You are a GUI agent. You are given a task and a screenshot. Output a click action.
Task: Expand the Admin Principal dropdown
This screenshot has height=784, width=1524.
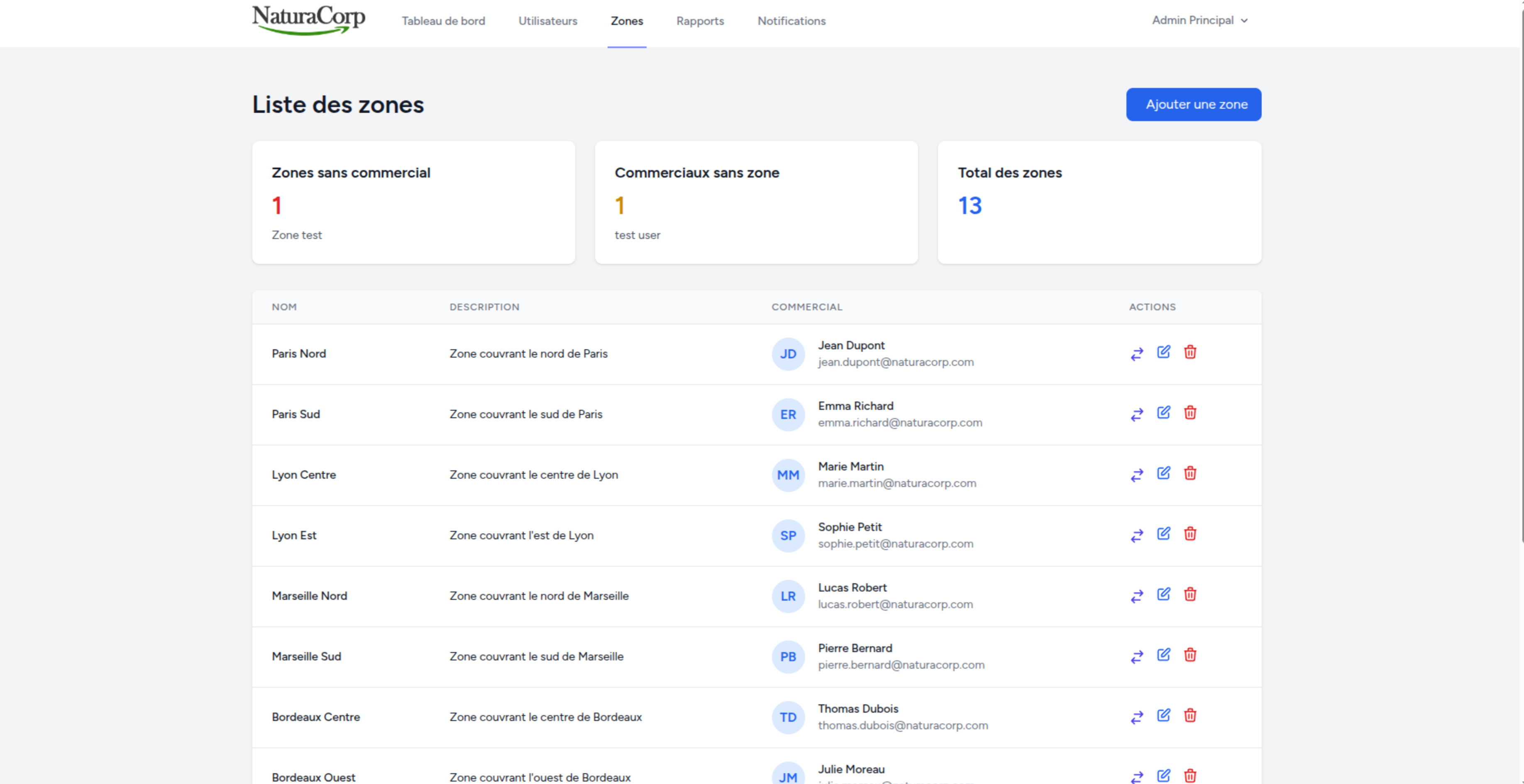coord(1200,21)
